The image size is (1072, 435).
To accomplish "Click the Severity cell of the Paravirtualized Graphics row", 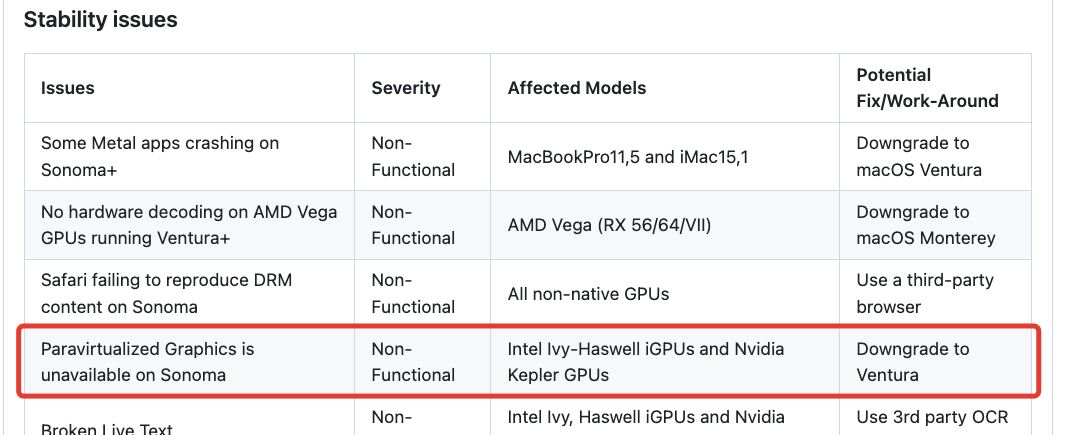I will point(413,362).
